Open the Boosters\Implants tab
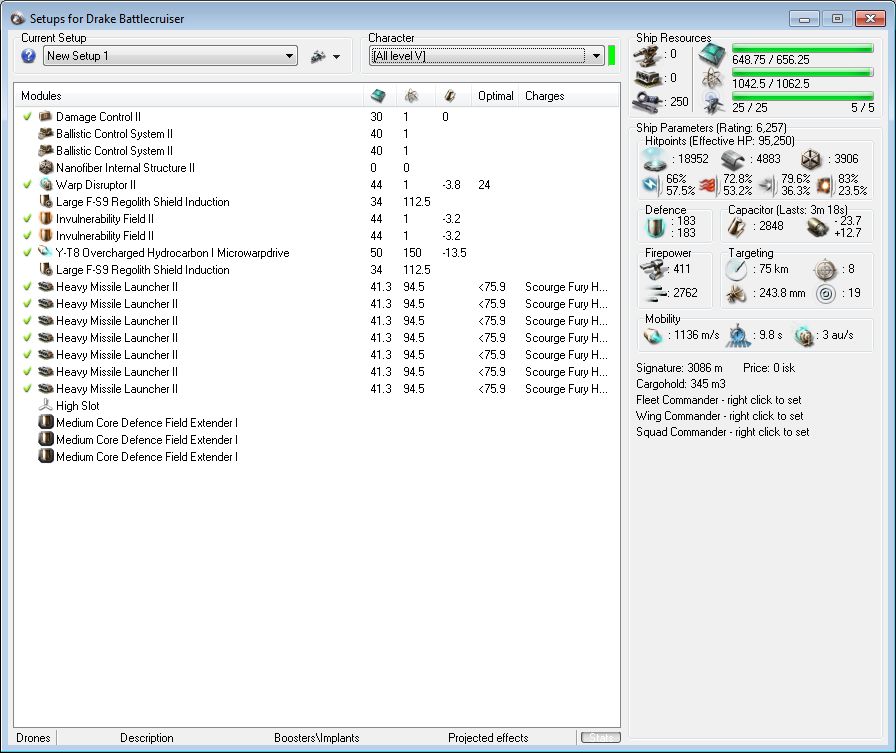This screenshot has width=896, height=753. pyautogui.click(x=317, y=738)
